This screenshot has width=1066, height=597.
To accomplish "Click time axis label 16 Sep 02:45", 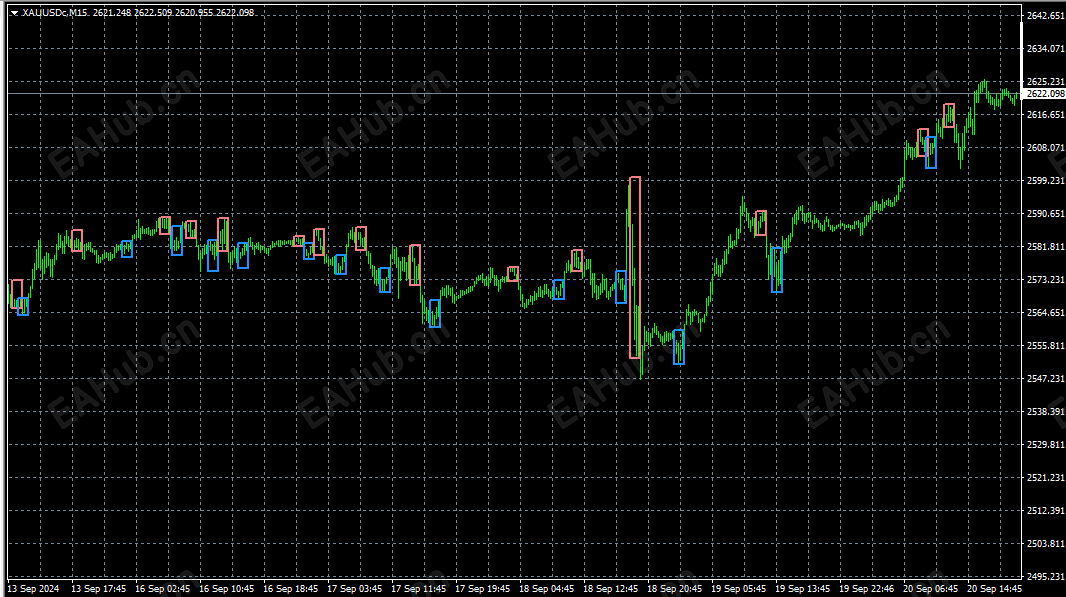I will pyautogui.click(x=162, y=589).
